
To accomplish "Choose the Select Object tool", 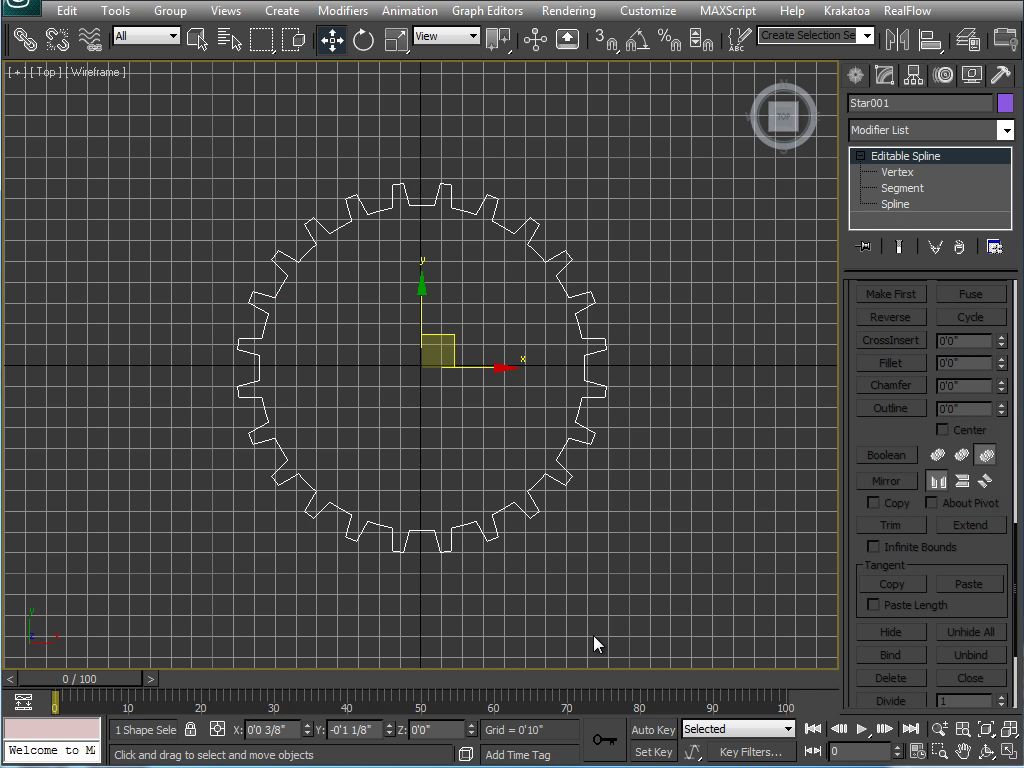I will coord(197,39).
